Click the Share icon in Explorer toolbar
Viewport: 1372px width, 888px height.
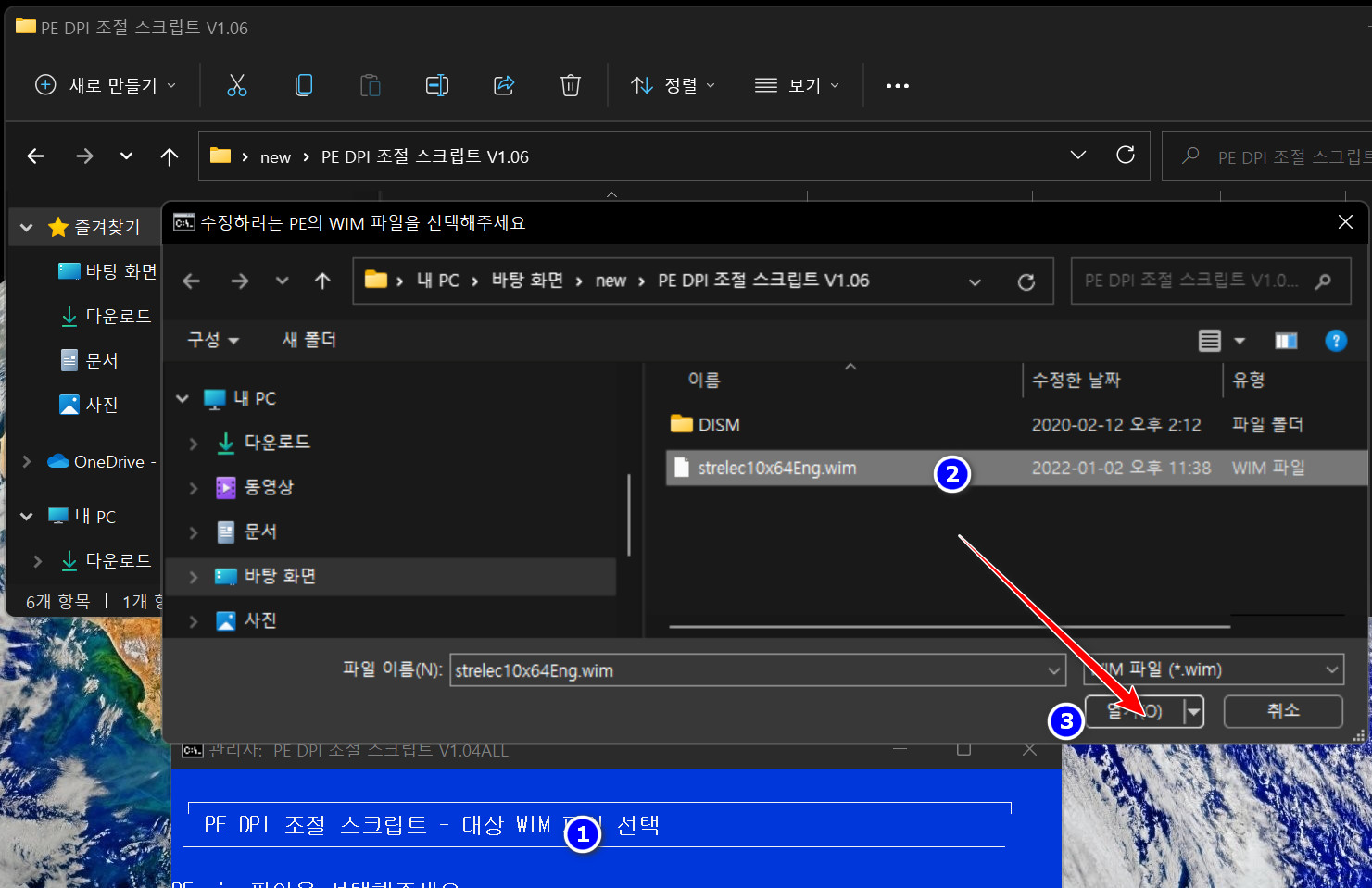[x=504, y=85]
